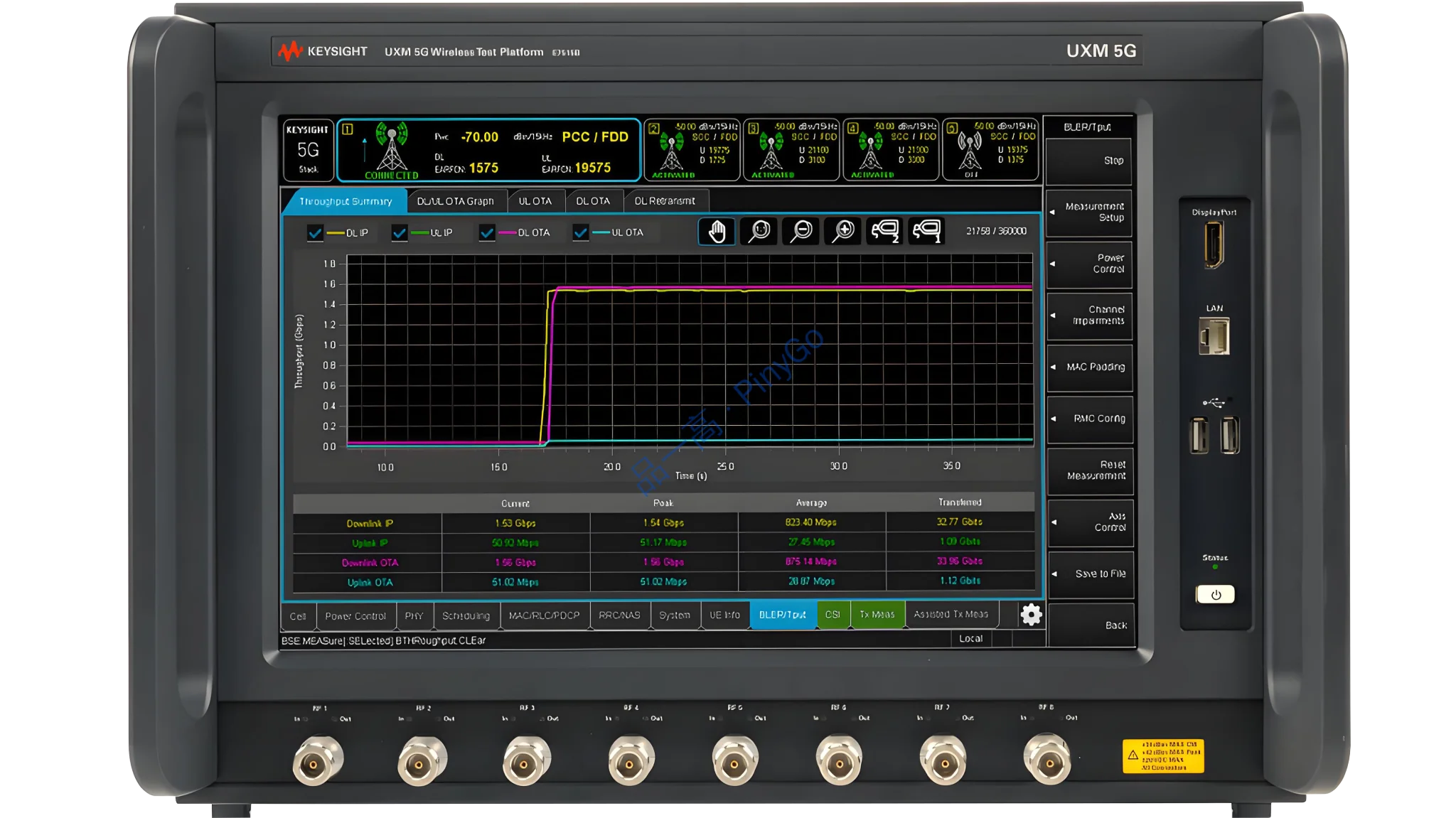Viewport: 1456px width, 818px height.
Task: Uncheck the UL OTA trace checkbox
Action: [x=581, y=232]
